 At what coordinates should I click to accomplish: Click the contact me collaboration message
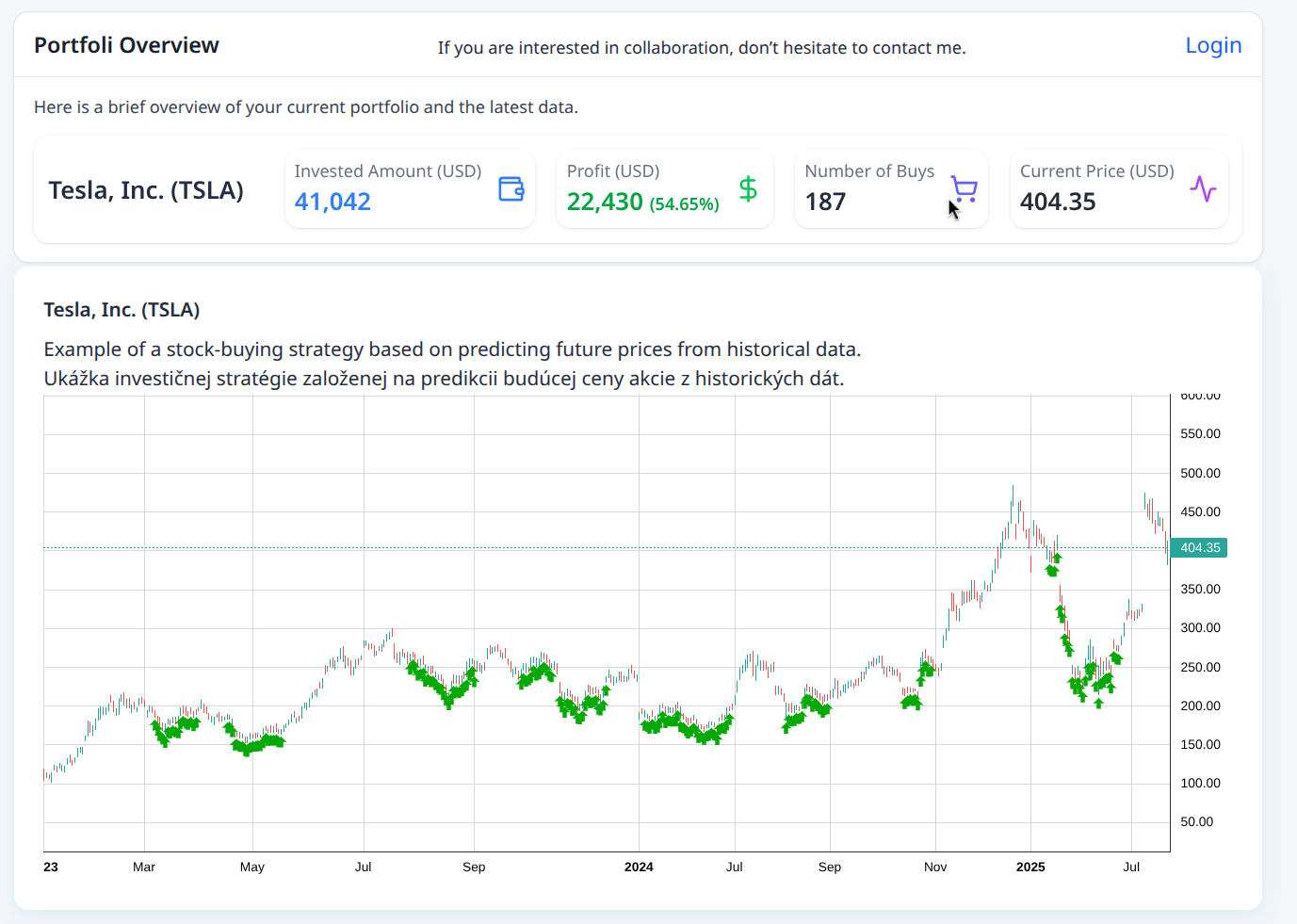pyautogui.click(x=701, y=47)
